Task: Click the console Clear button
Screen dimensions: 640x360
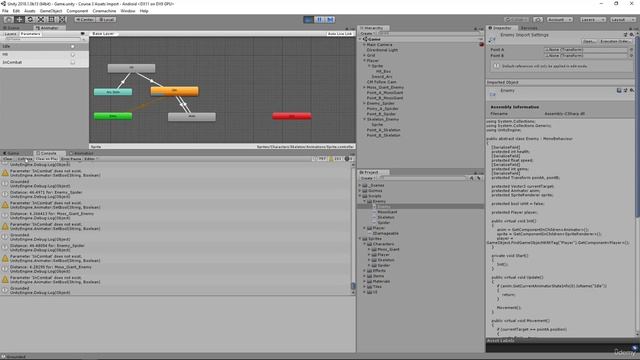Action: pos(8,159)
